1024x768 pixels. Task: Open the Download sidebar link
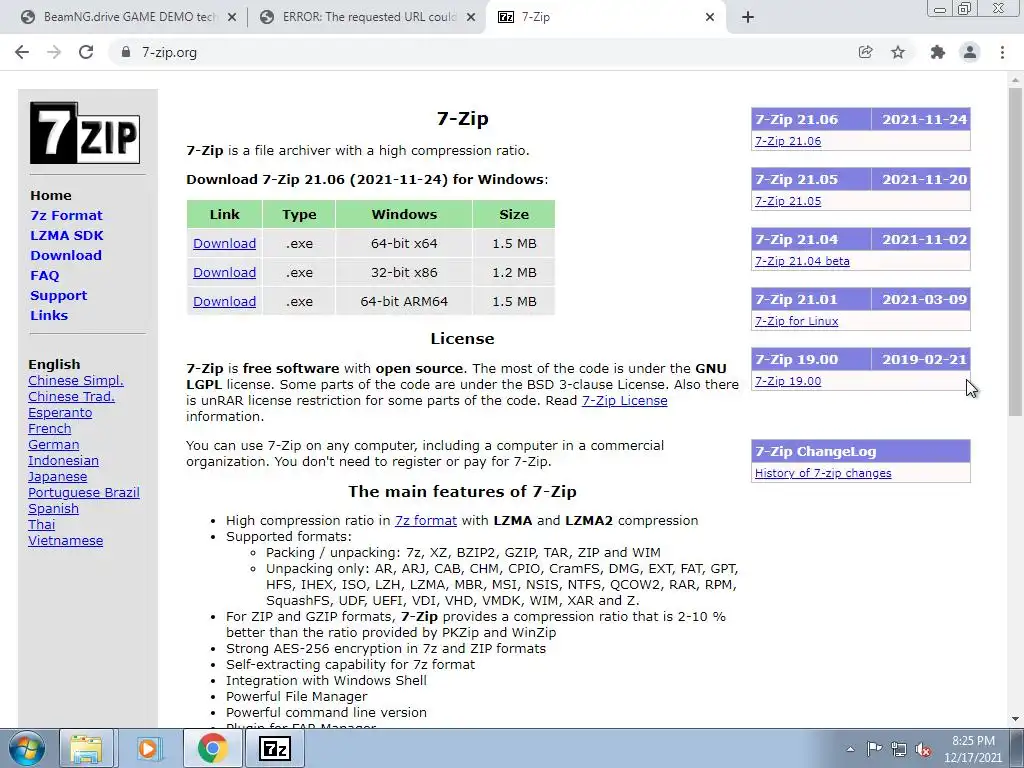click(66, 255)
